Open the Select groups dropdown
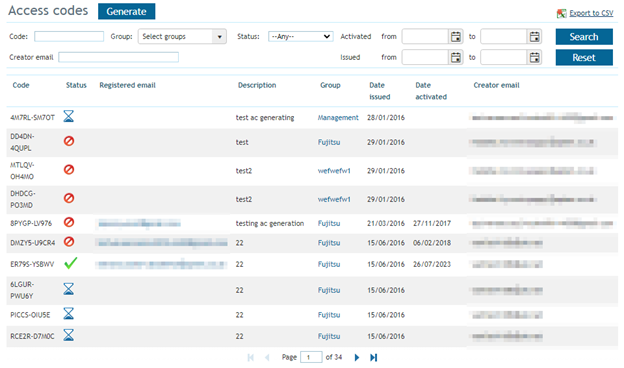The height and width of the screenshot is (368, 624). (x=182, y=37)
